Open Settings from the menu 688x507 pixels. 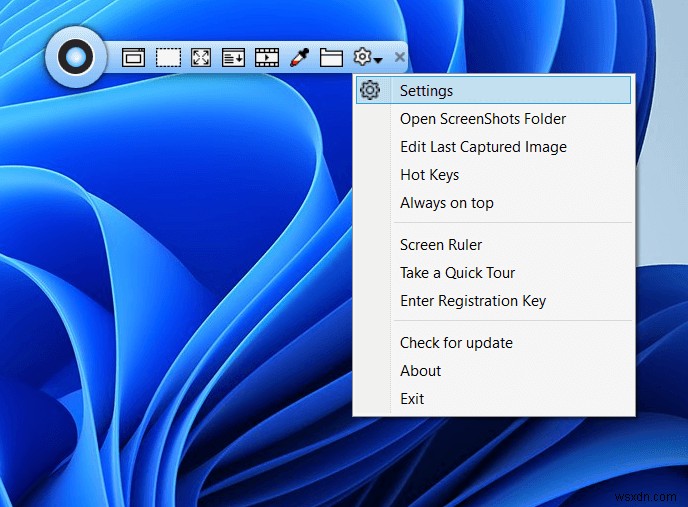[x=494, y=90]
